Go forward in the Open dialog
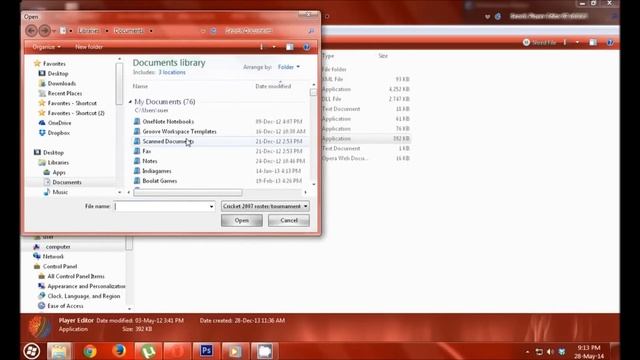Screen dimensions: 640x360 (44, 31)
